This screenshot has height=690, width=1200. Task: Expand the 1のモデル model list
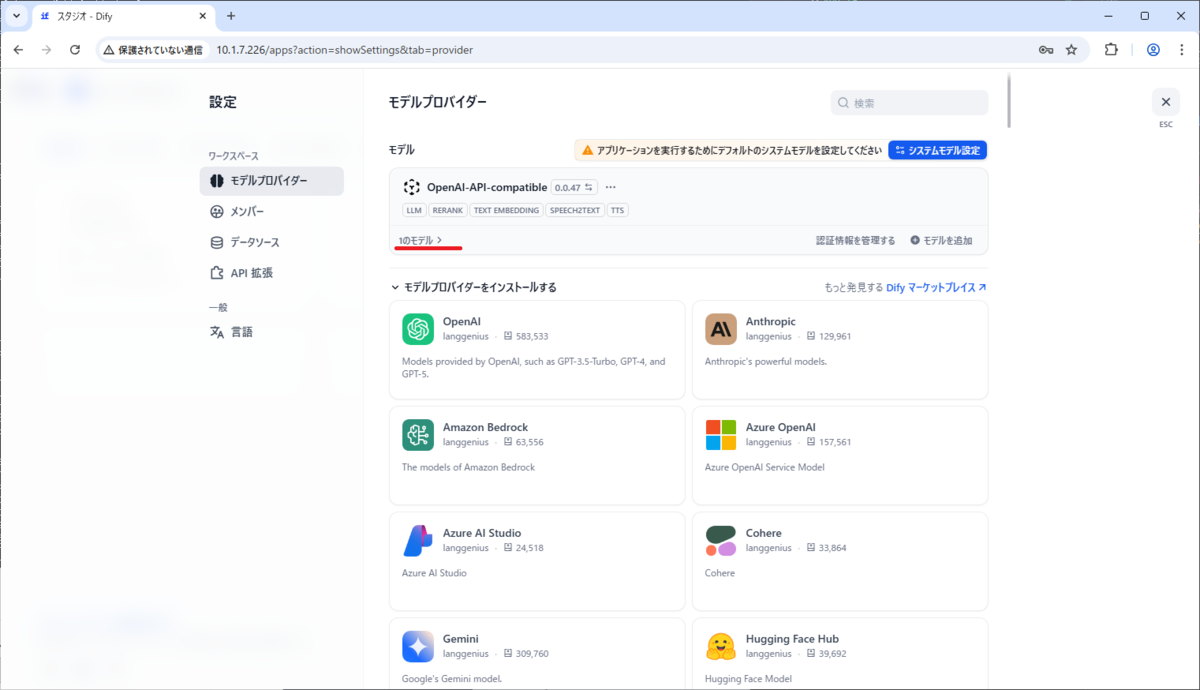420,240
